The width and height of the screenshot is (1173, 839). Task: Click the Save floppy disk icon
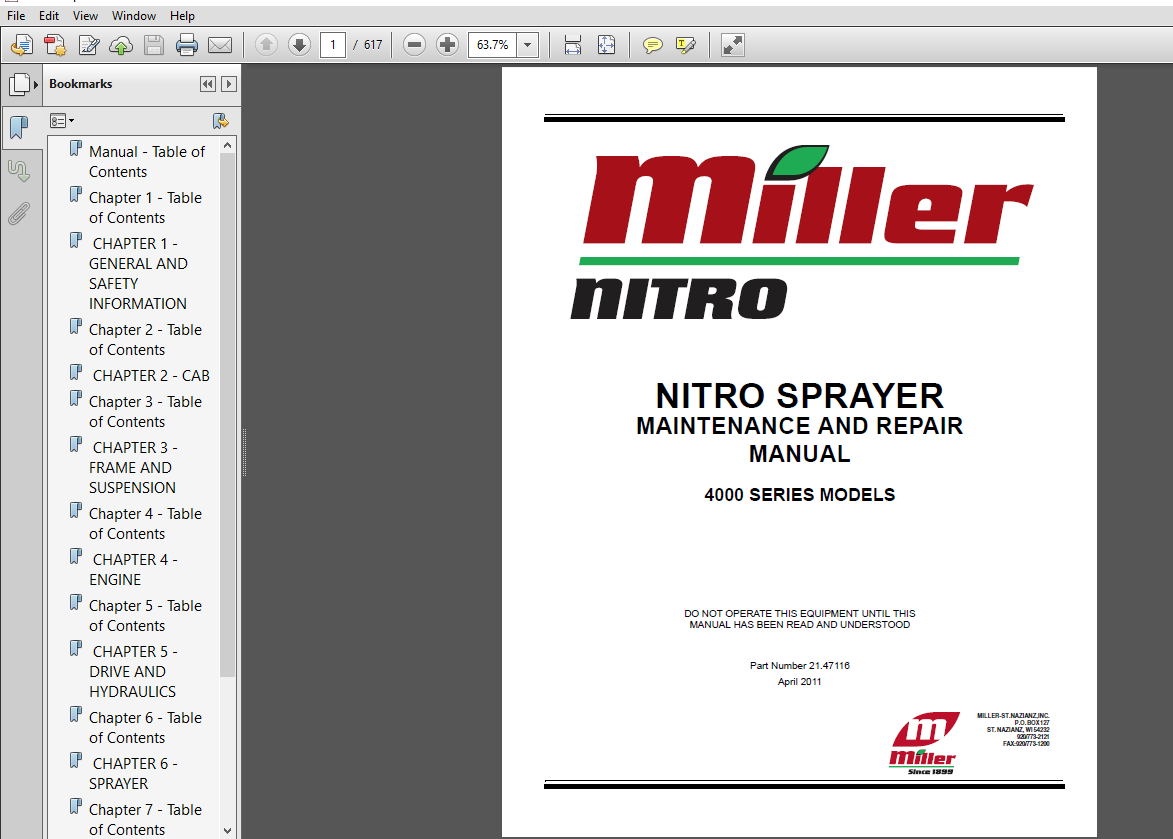154,46
